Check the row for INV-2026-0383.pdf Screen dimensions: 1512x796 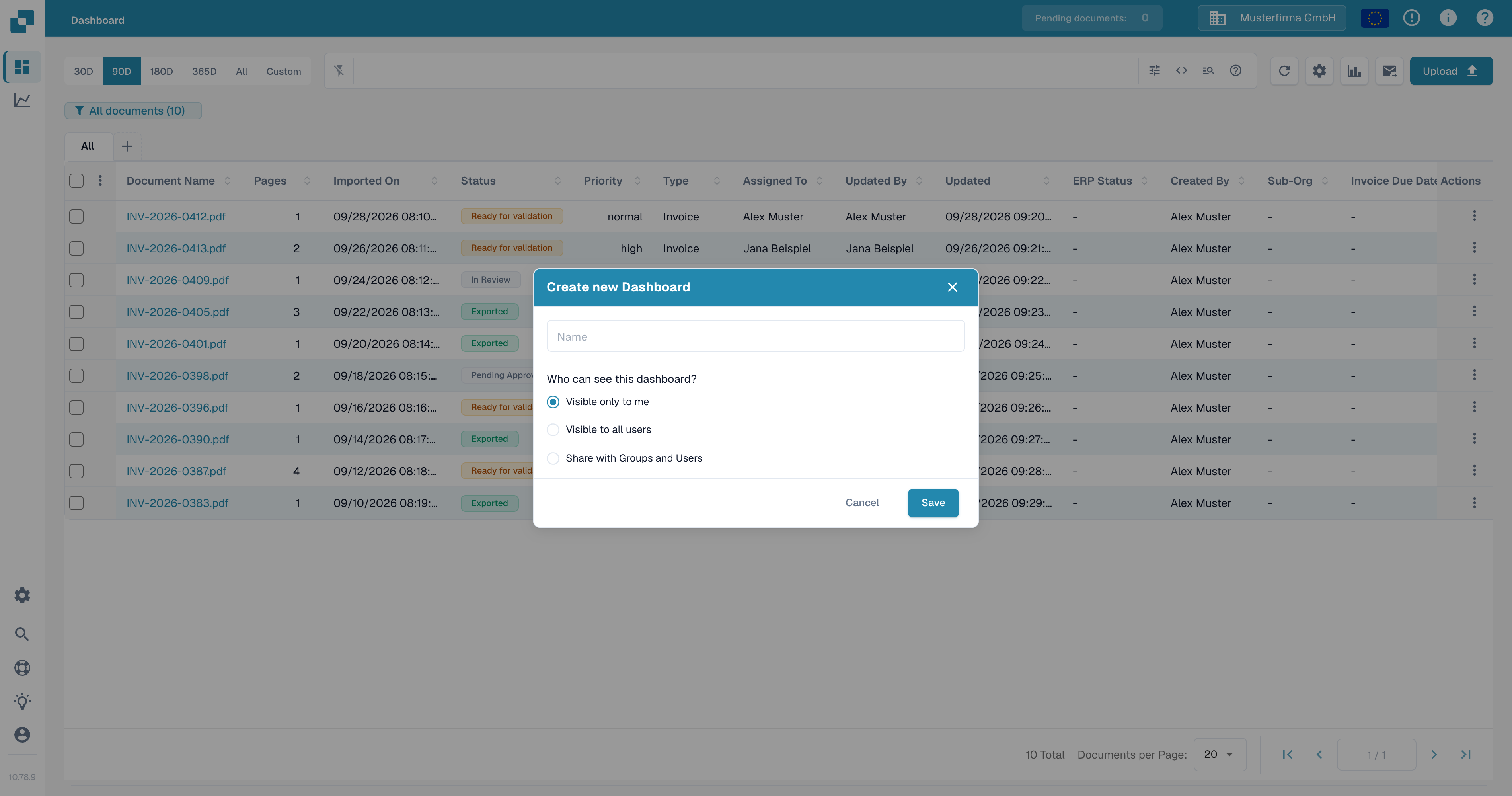[x=76, y=503]
